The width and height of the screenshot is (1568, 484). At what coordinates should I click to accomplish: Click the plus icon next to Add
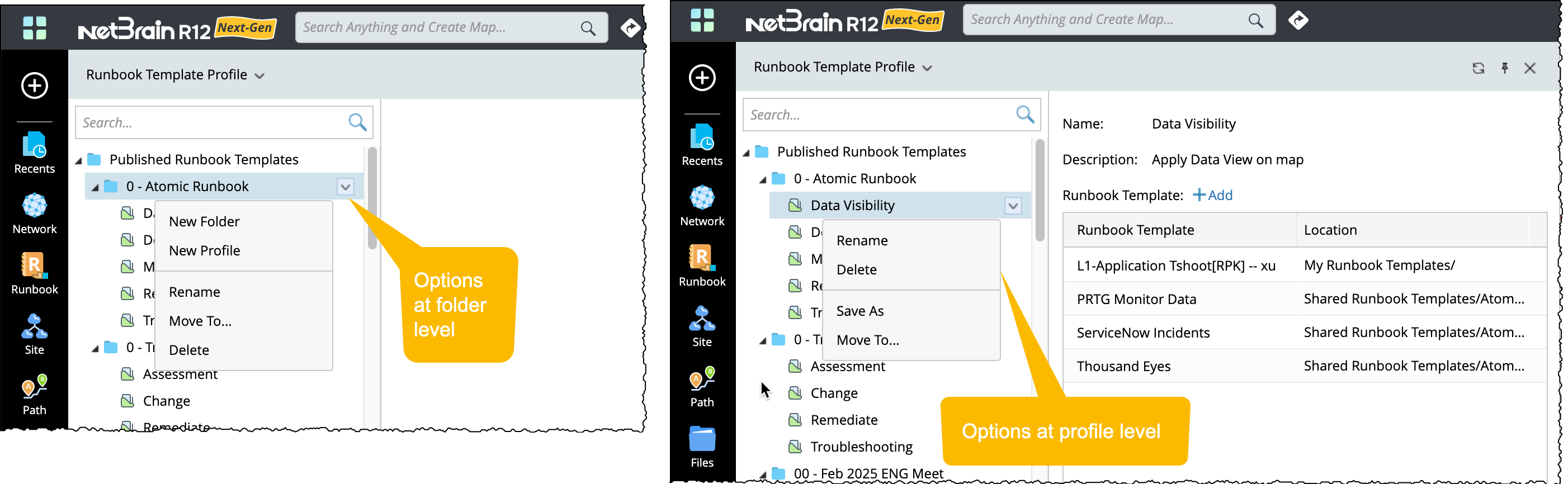1198,195
